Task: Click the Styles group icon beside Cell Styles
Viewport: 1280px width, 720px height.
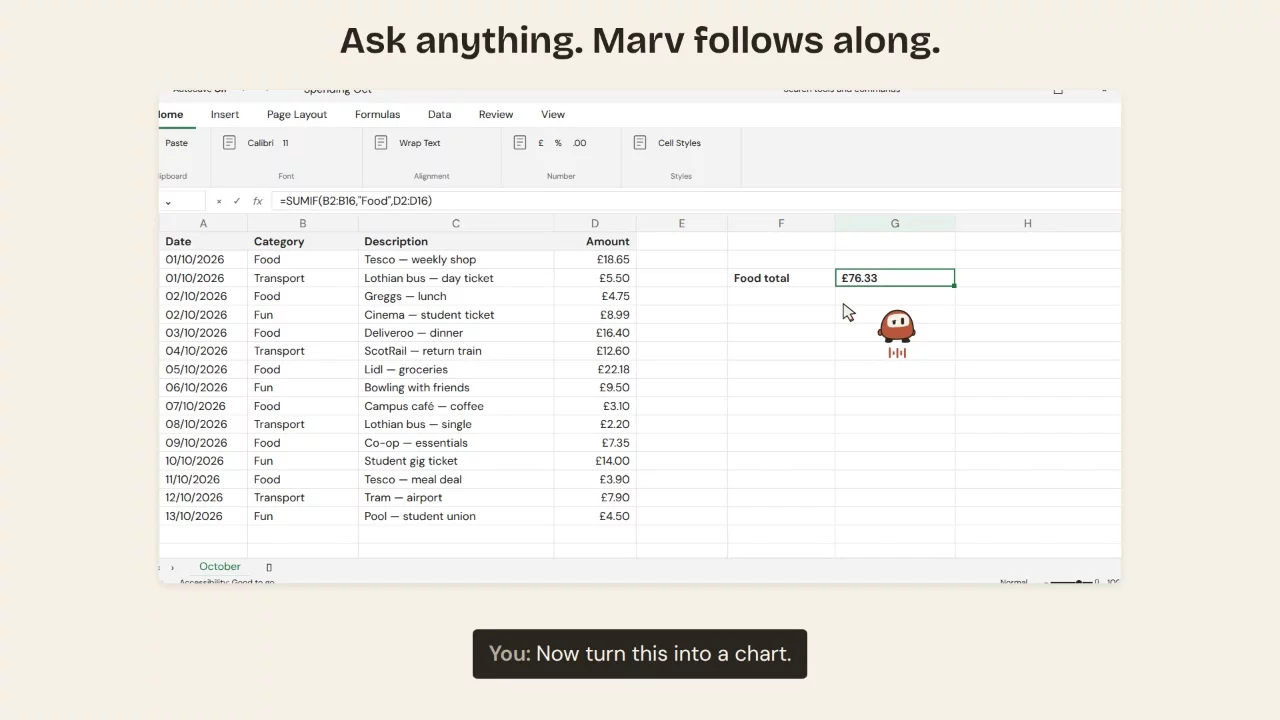Action: point(639,143)
